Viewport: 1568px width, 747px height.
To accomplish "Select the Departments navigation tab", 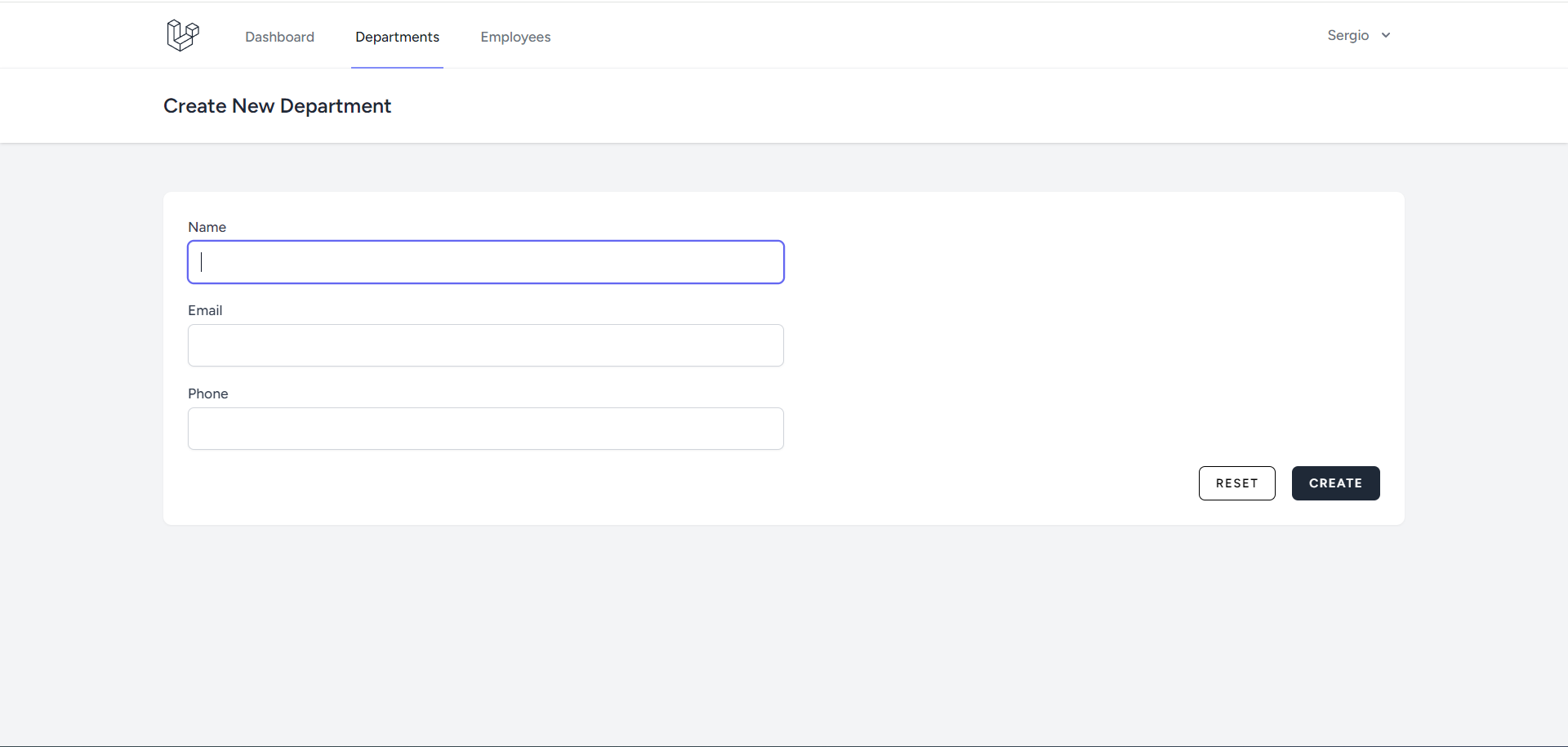I will 397,37.
